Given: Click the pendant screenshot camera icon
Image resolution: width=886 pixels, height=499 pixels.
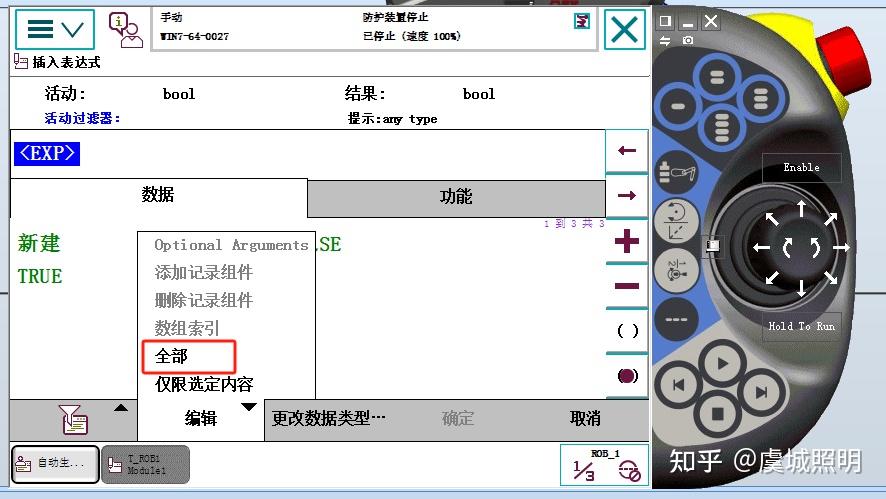Looking at the screenshot, I should [688, 40].
